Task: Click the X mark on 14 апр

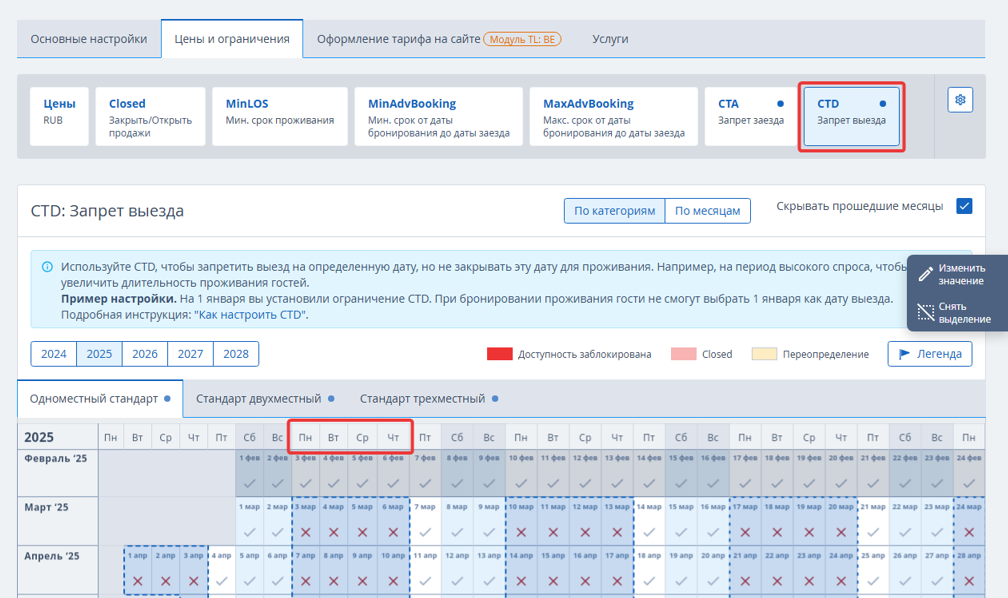Action: coord(521,581)
